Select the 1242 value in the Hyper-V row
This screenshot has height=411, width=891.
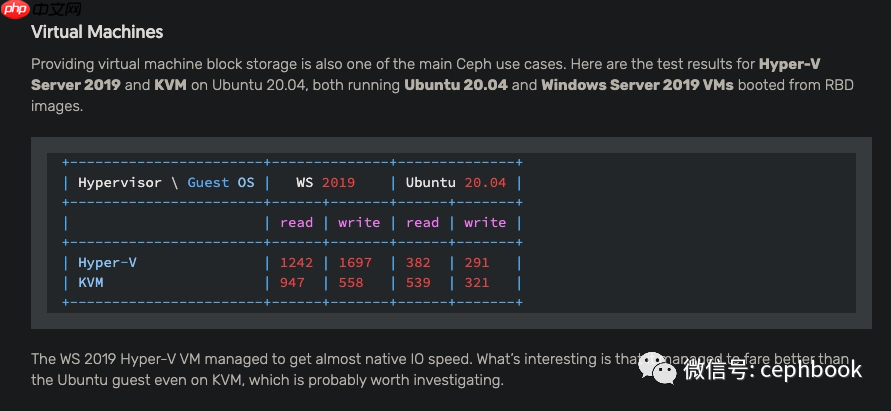point(296,263)
